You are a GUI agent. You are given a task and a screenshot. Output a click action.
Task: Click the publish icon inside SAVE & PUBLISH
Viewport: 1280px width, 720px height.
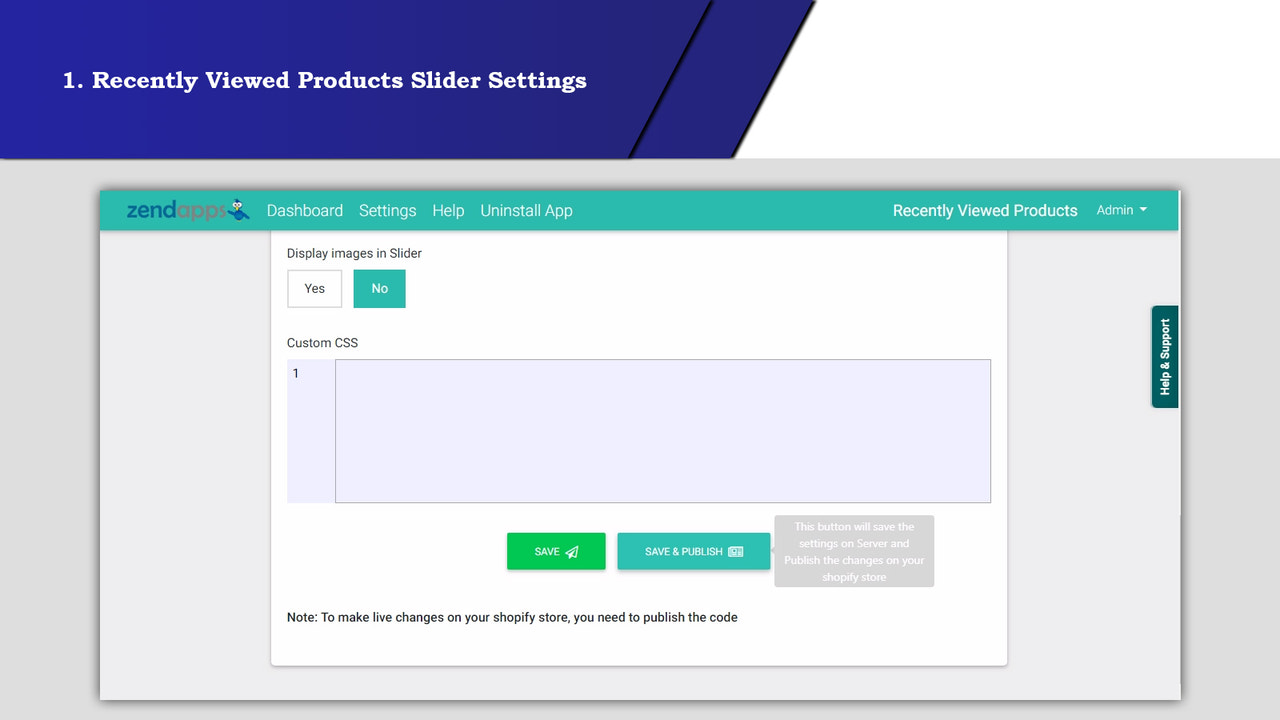coord(735,551)
